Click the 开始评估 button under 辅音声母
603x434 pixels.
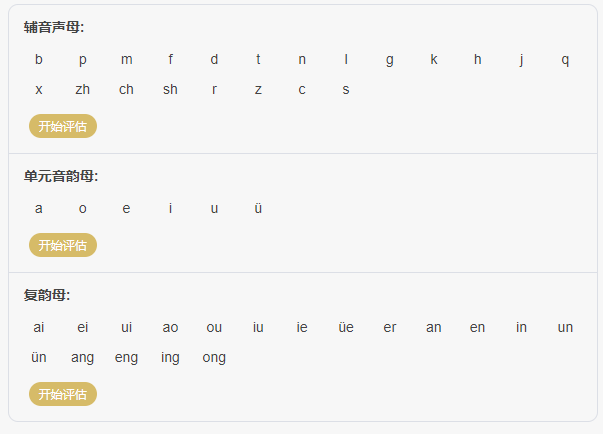(62, 127)
